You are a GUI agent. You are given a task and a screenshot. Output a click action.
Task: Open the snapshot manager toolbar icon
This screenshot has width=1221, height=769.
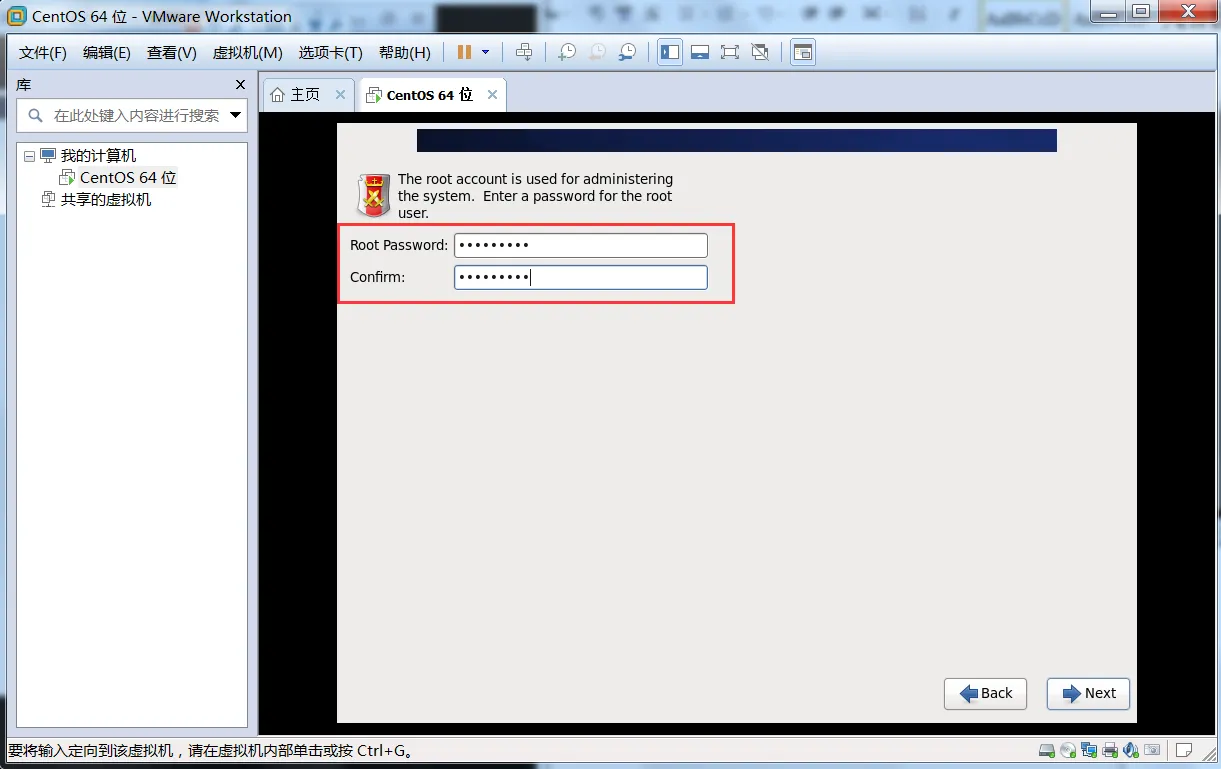click(x=627, y=52)
